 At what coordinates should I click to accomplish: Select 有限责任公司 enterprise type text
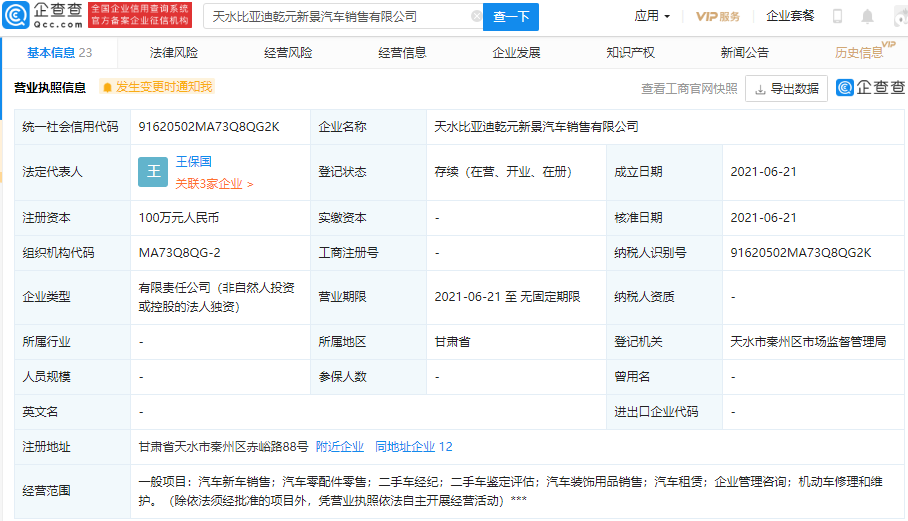pos(217,297)
